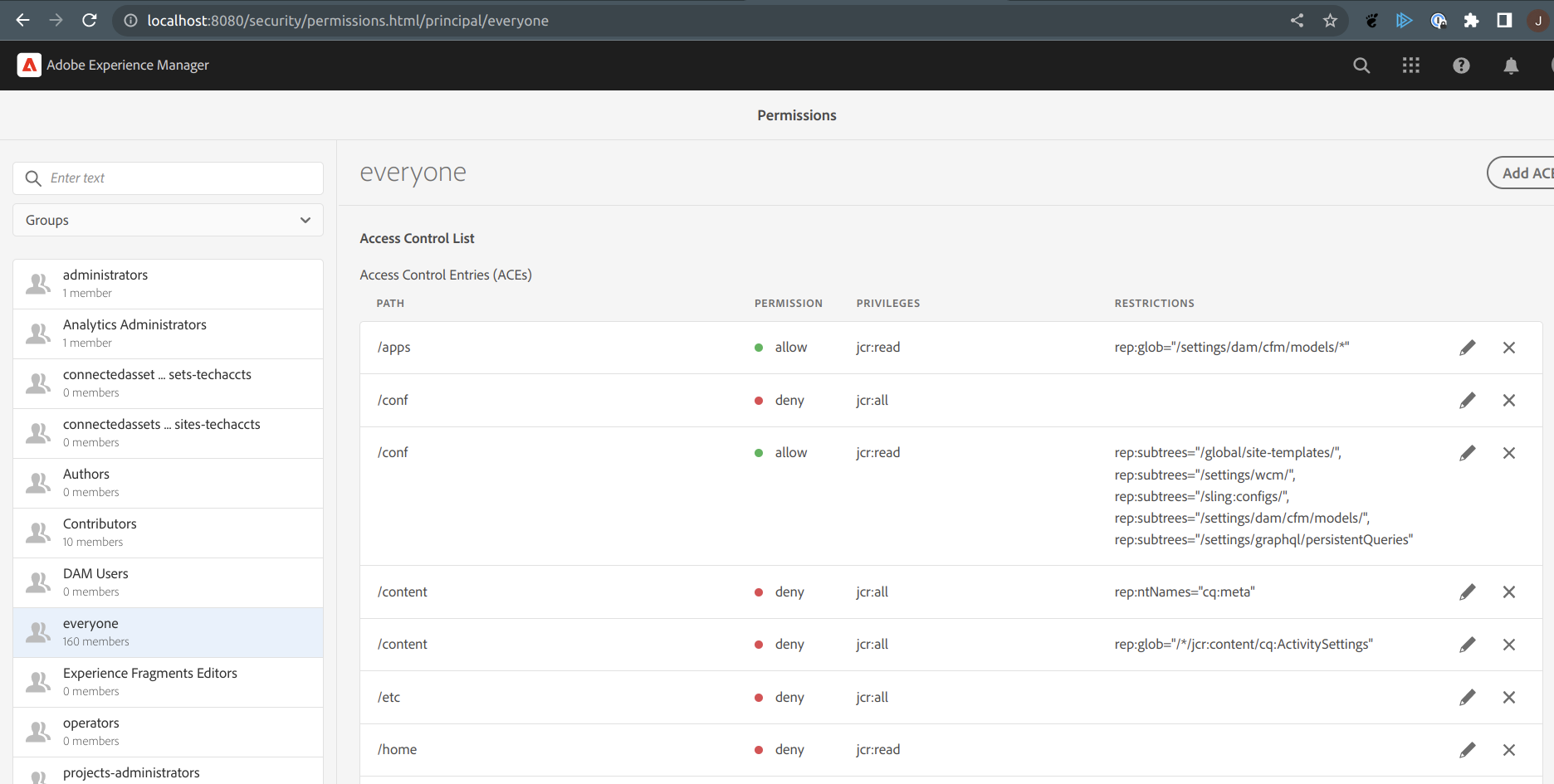Viewport: 1554px width, 784px height.
Task: Delete the /apps allow ACE
Action: 1509,348
